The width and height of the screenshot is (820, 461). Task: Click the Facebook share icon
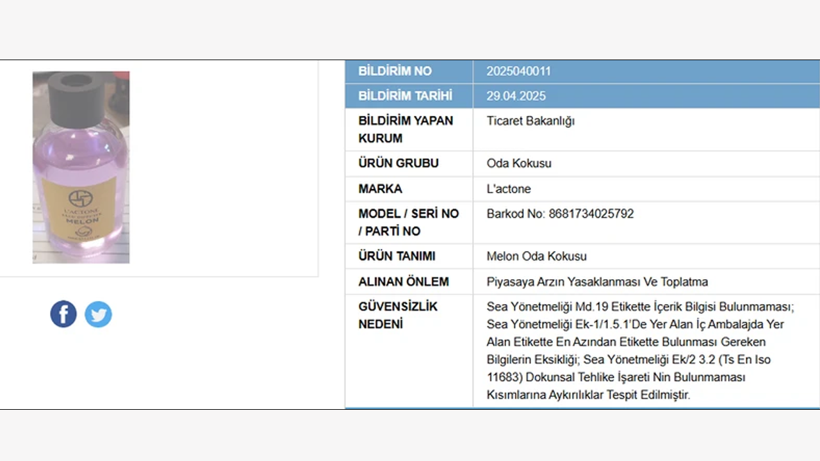tap(63, 314)
